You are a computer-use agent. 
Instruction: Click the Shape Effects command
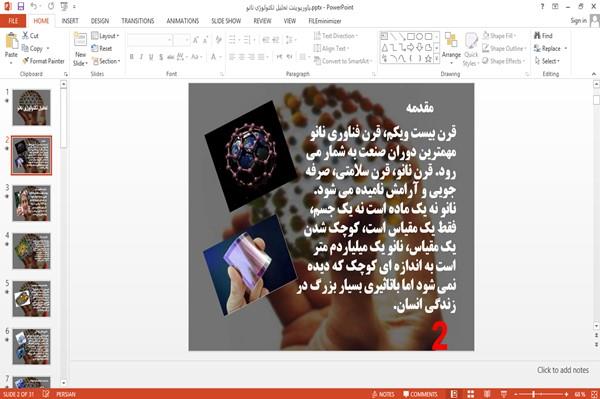(503, 61)
